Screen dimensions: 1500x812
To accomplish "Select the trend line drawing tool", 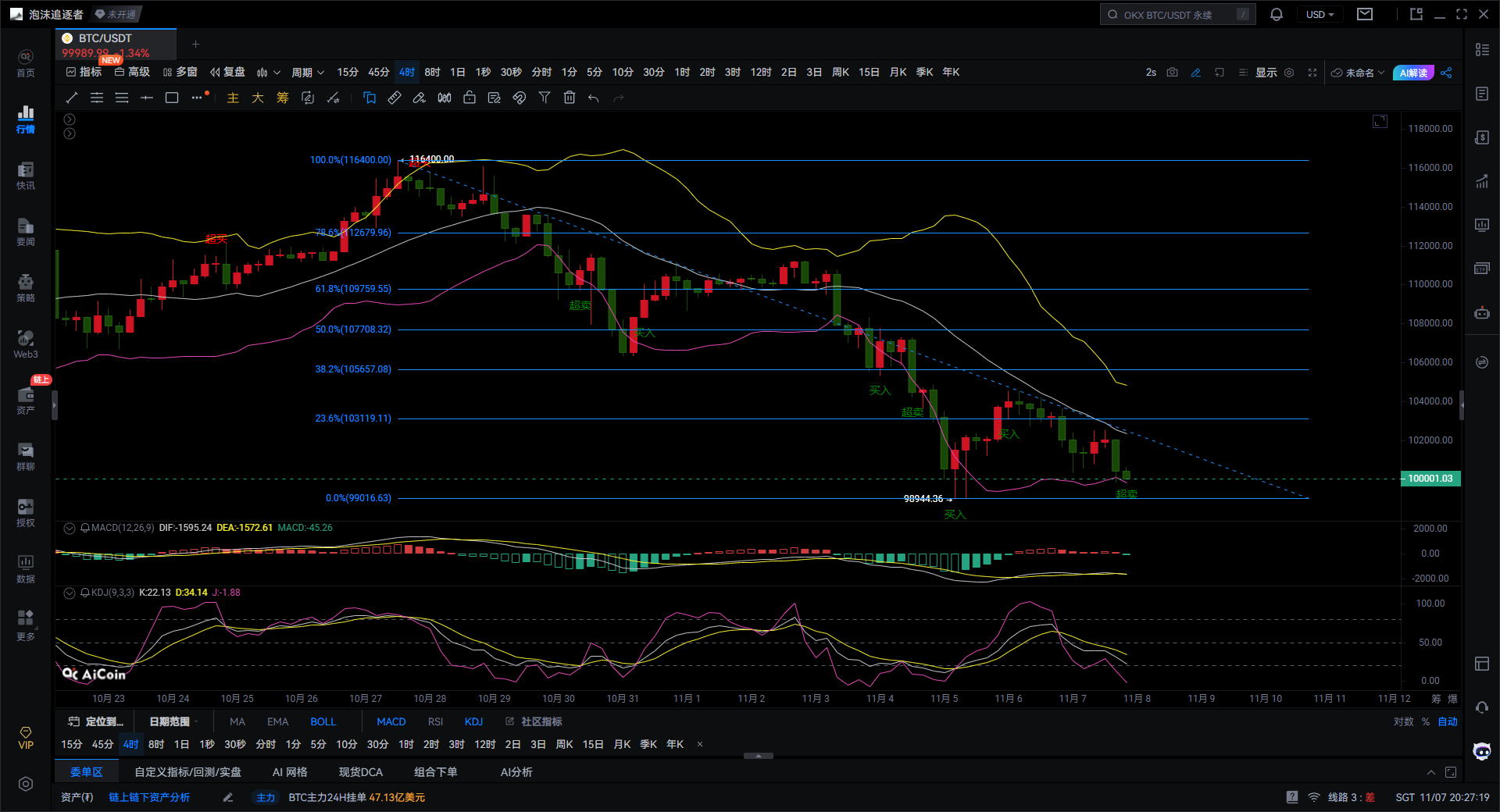I will coord(72,98).
